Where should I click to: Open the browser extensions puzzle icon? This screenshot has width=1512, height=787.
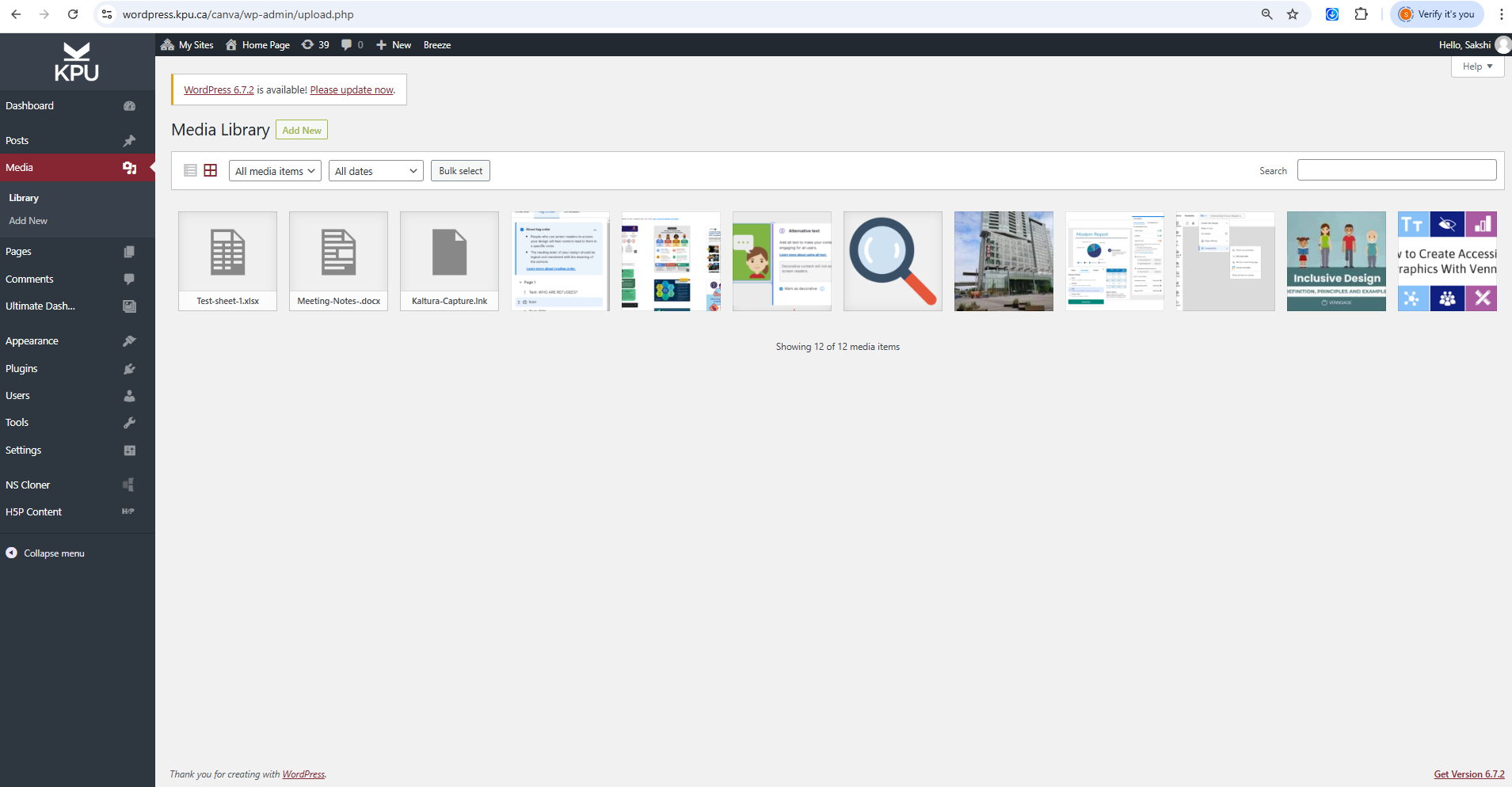[x=1362, y=14]
